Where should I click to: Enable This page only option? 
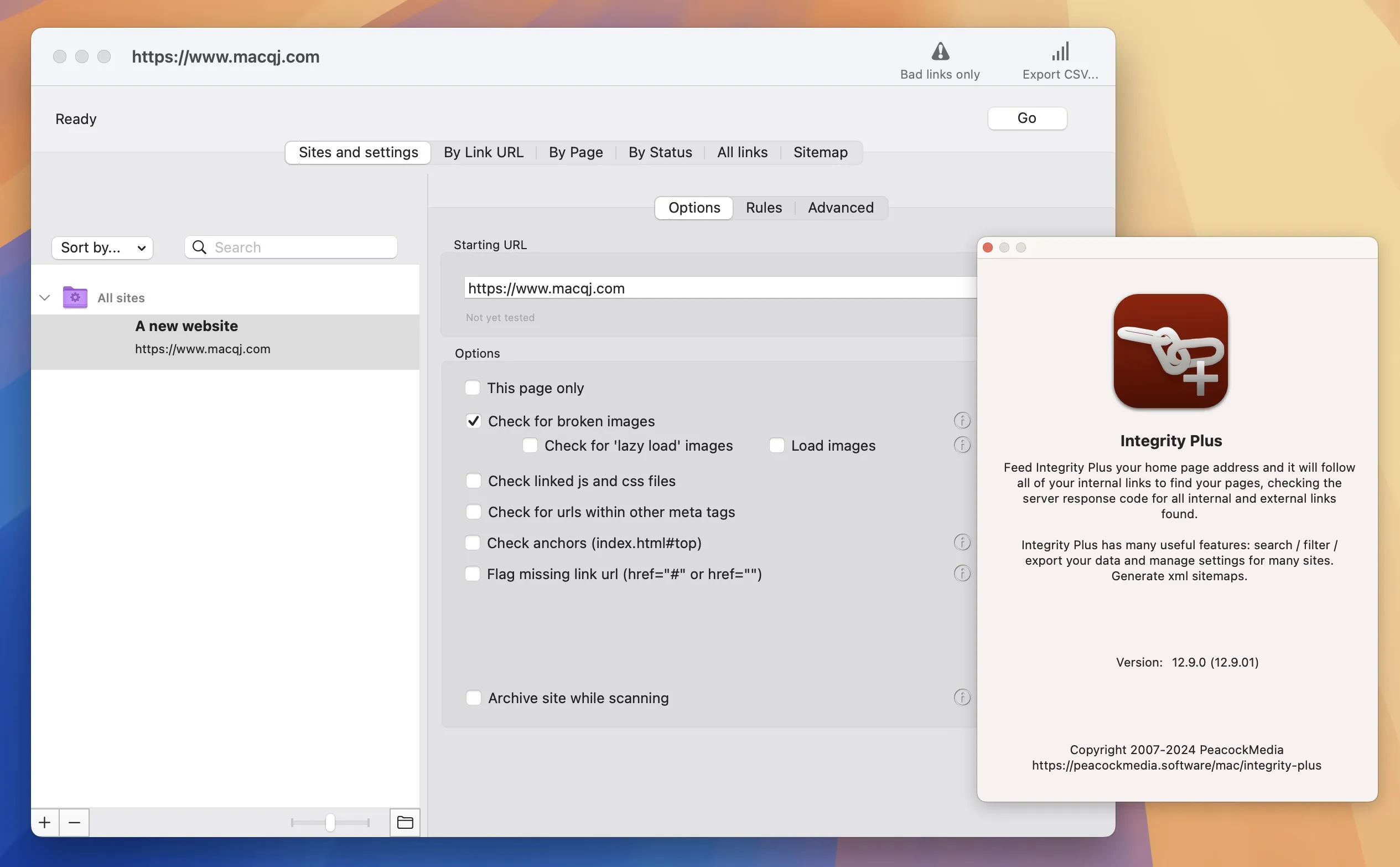click(x=472, y=388)
